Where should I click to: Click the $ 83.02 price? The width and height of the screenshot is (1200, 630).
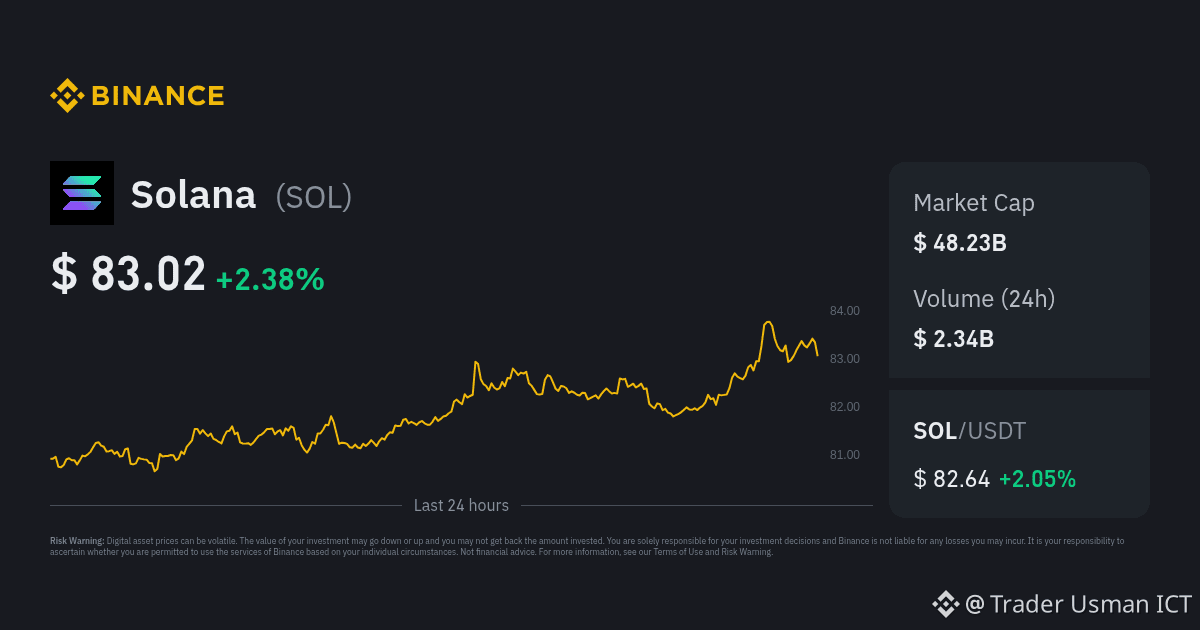click(x=128, y=274)
